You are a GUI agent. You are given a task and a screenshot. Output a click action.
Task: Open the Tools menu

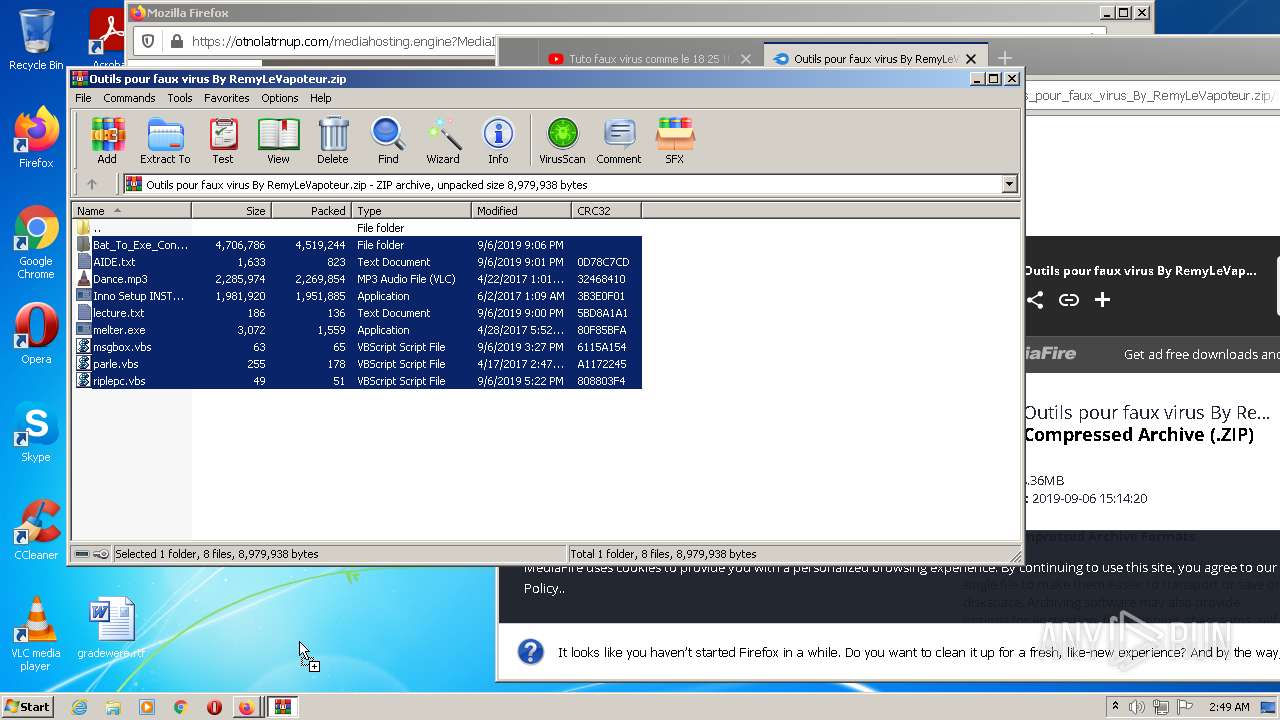click(x=180, y=98)
